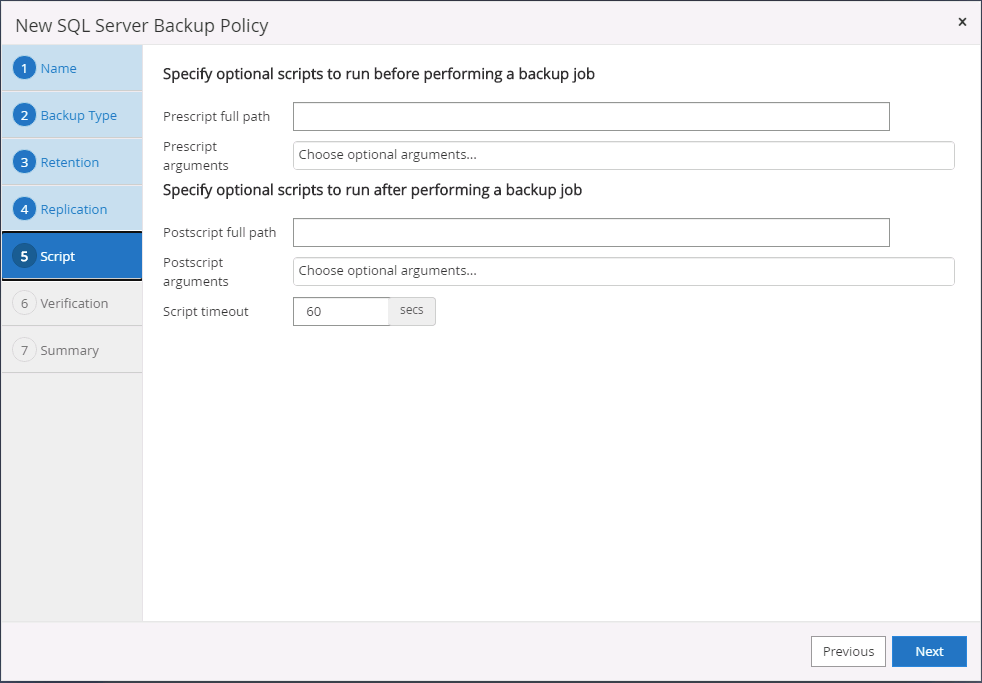
Task: Focus the Prescript full path field
Action: [x=591, y=117]
